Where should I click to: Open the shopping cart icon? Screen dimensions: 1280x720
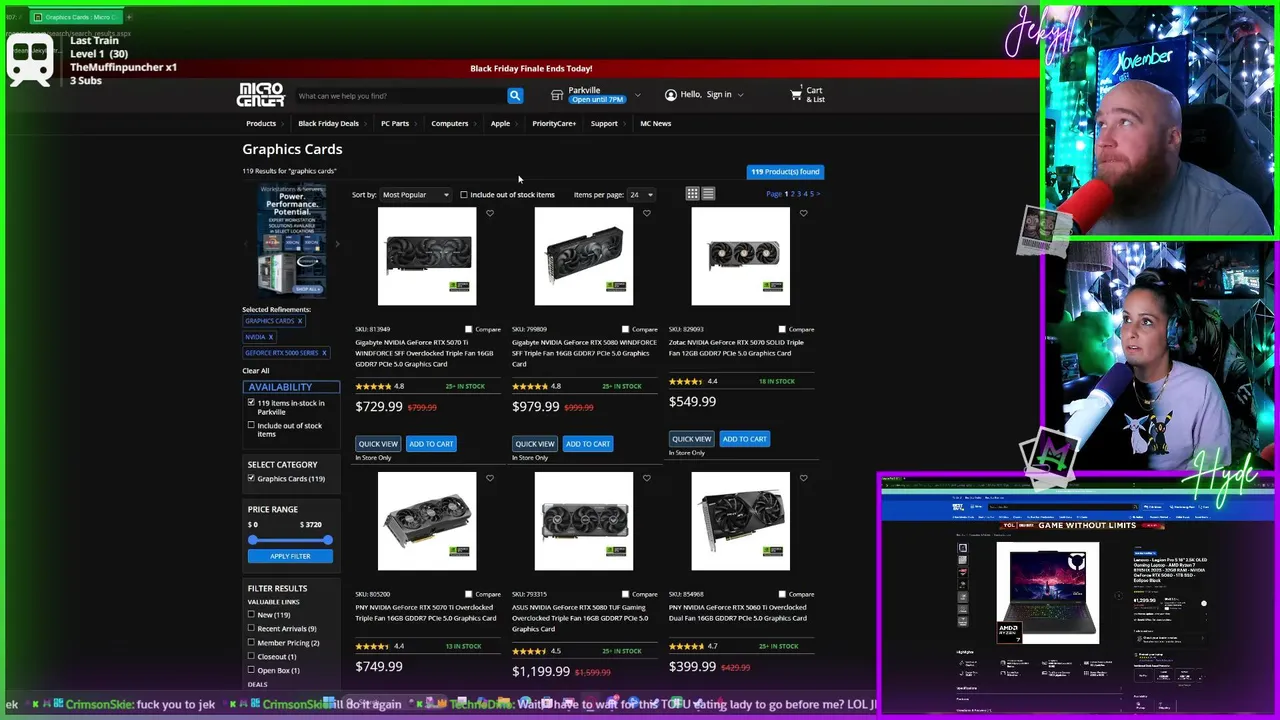coord(796,95)
